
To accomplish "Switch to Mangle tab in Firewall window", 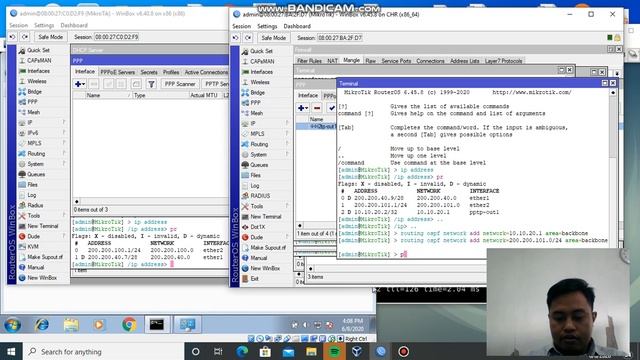I will click(351, 60).
